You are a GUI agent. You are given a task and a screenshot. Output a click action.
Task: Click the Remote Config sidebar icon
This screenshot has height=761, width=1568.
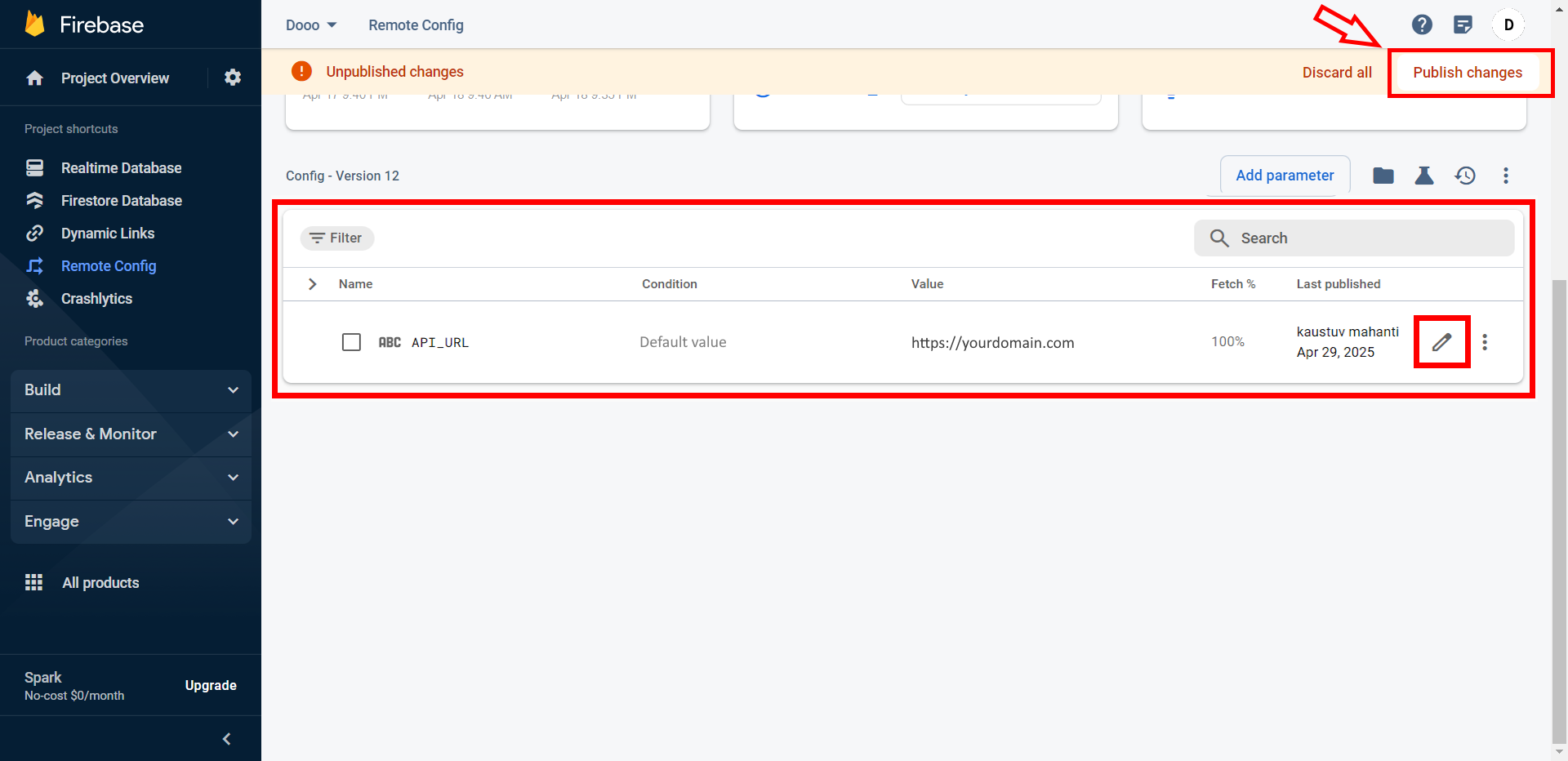pyautogui.click(x=34, y=266)
